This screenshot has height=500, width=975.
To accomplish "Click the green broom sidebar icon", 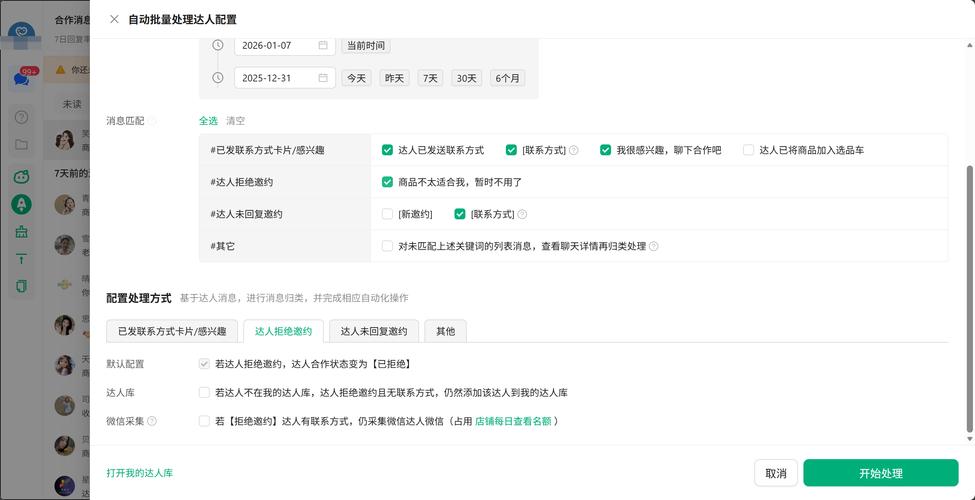I will (x=22, y=232).
